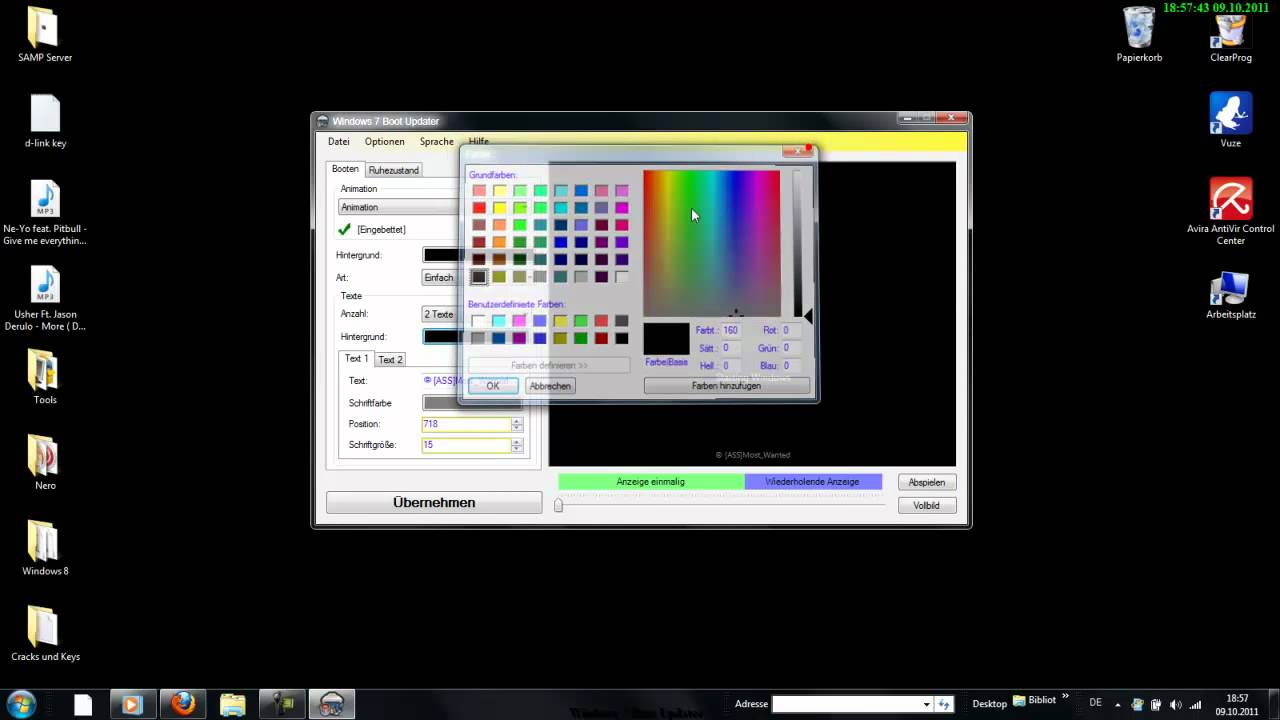
Task: Click Abbrechen in color dialog
Action: coord(550,386)
